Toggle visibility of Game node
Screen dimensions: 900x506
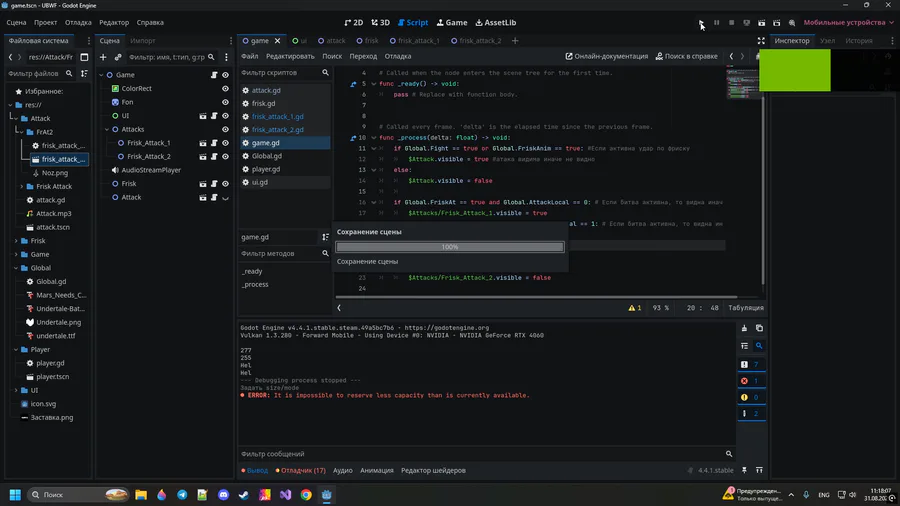click(225, 75)
